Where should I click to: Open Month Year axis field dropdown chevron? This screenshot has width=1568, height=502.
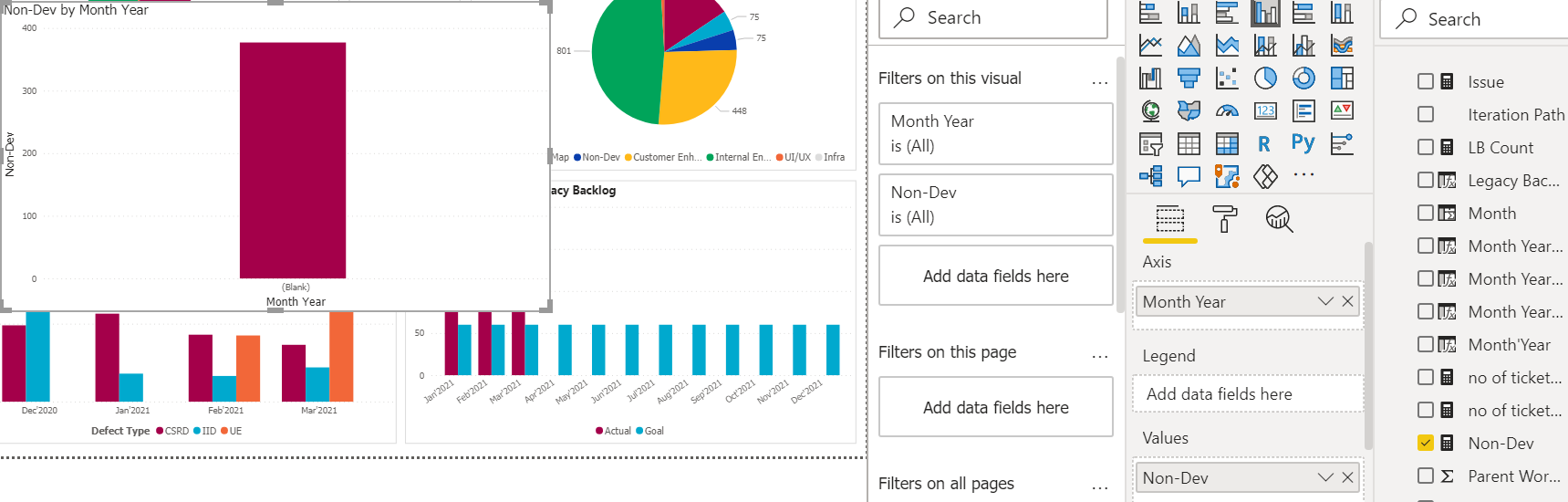pyautogui.click(x=1325, y=301)
